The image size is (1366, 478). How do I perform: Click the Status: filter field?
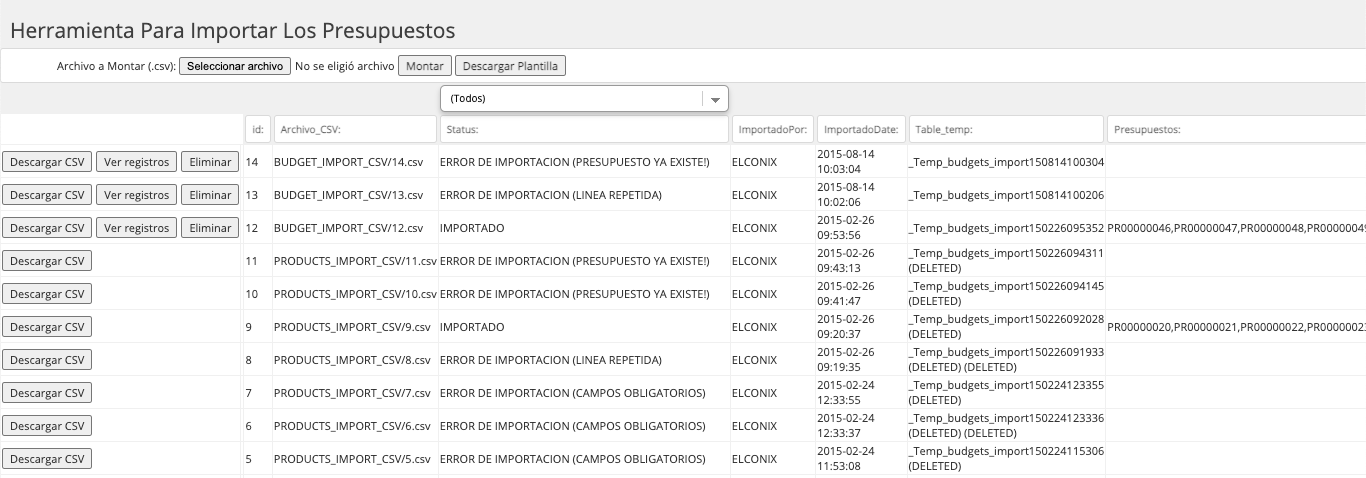tap(584, 129)
